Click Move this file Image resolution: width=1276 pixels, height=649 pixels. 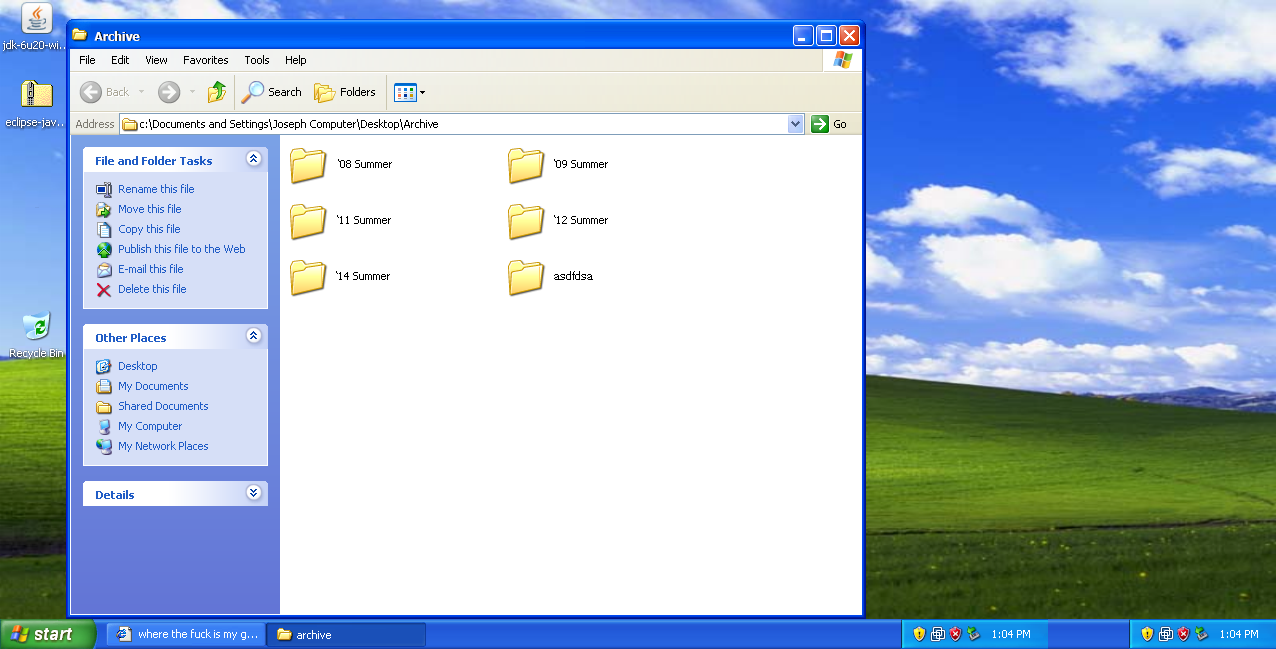point(150,209)
